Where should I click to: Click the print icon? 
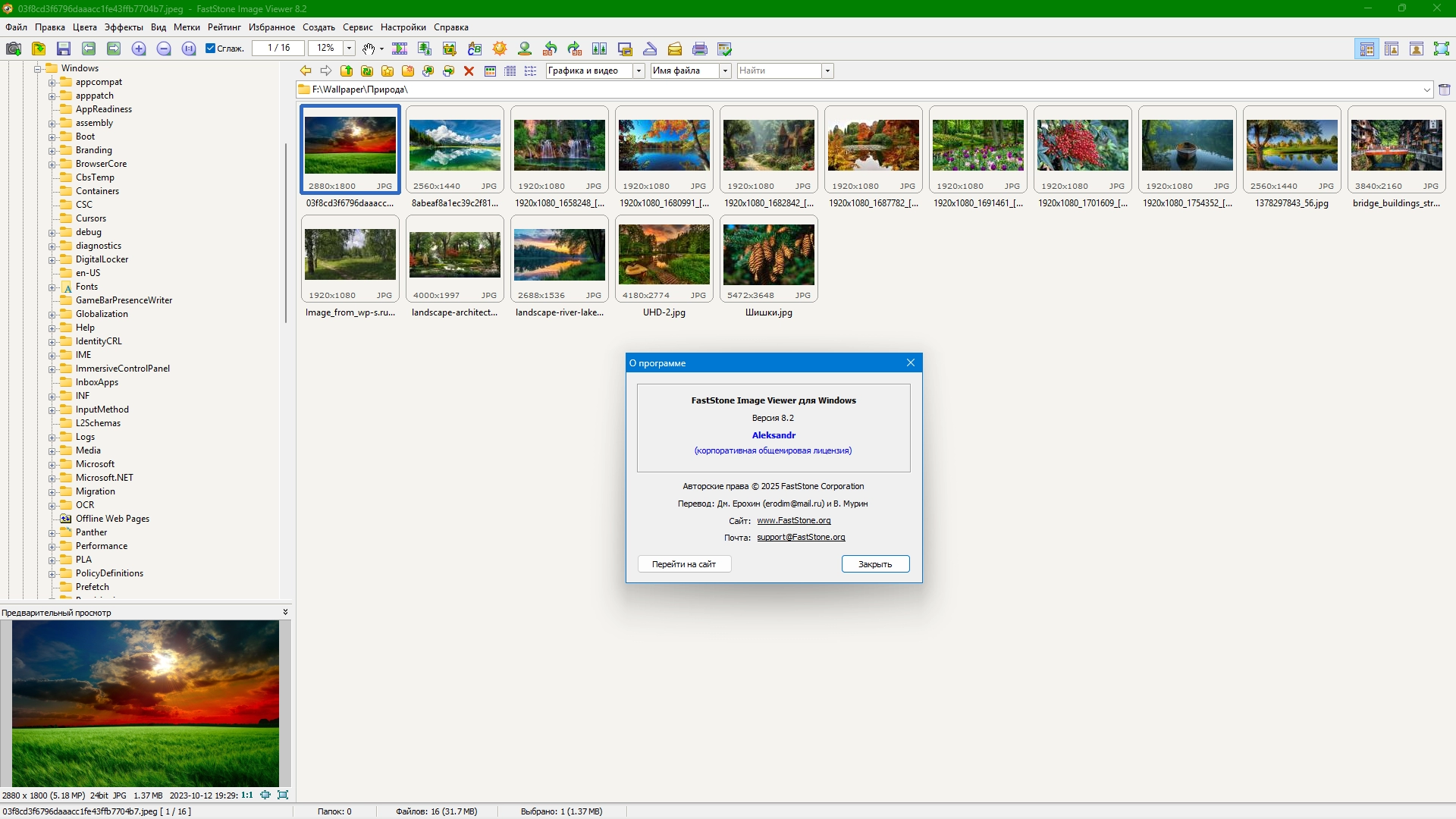(x=700, y=49)
